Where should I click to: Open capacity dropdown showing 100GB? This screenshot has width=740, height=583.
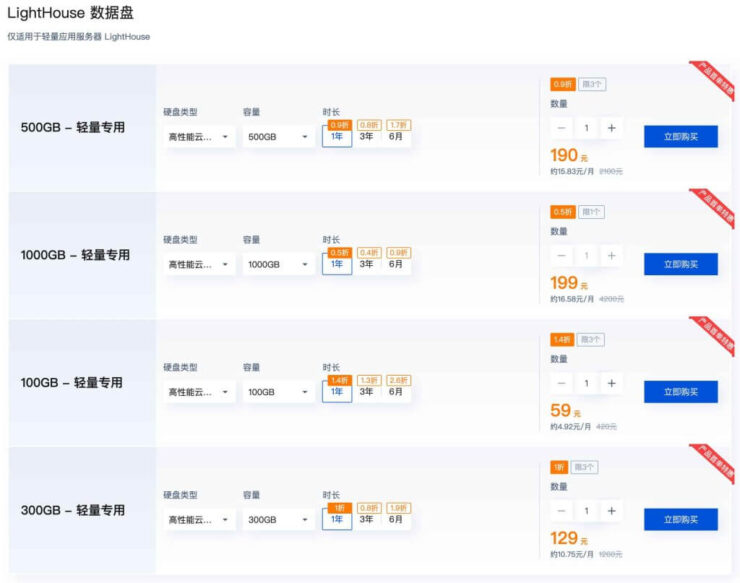pyautogui.click(x=278, y=392)
